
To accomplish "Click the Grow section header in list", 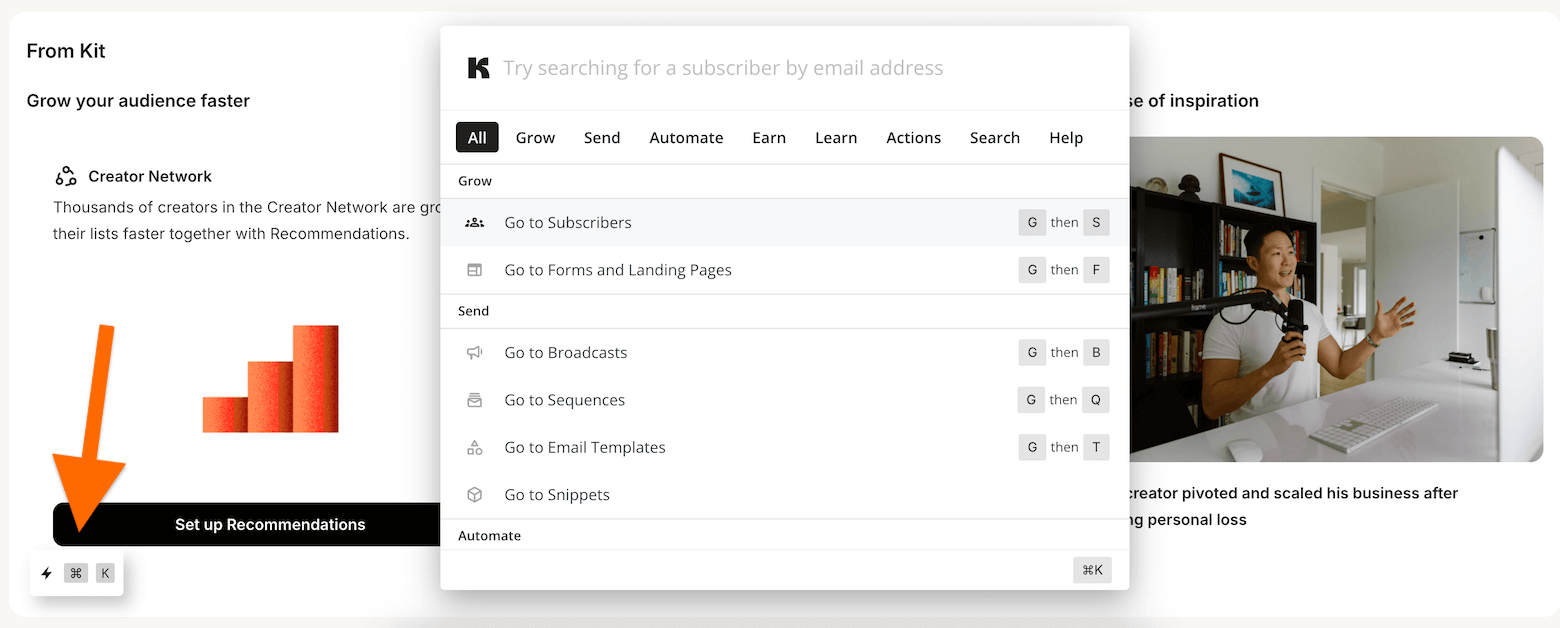I will click(x=475, y=181).
